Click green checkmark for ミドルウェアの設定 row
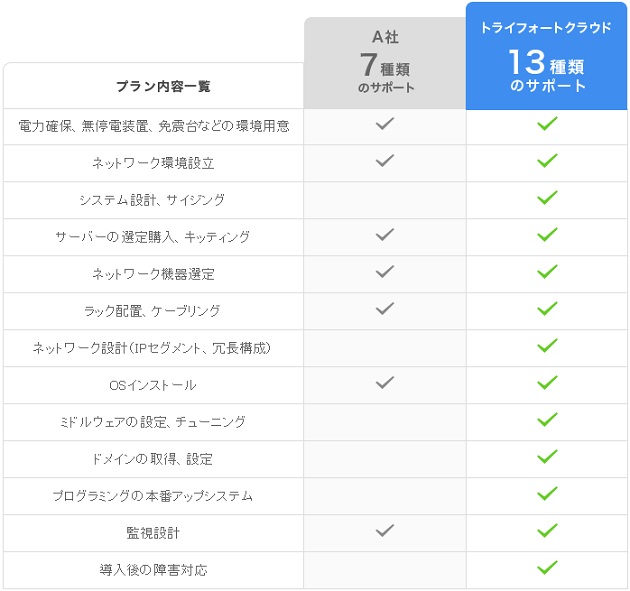This screenshot has height=591, width=630. (547, 419)
